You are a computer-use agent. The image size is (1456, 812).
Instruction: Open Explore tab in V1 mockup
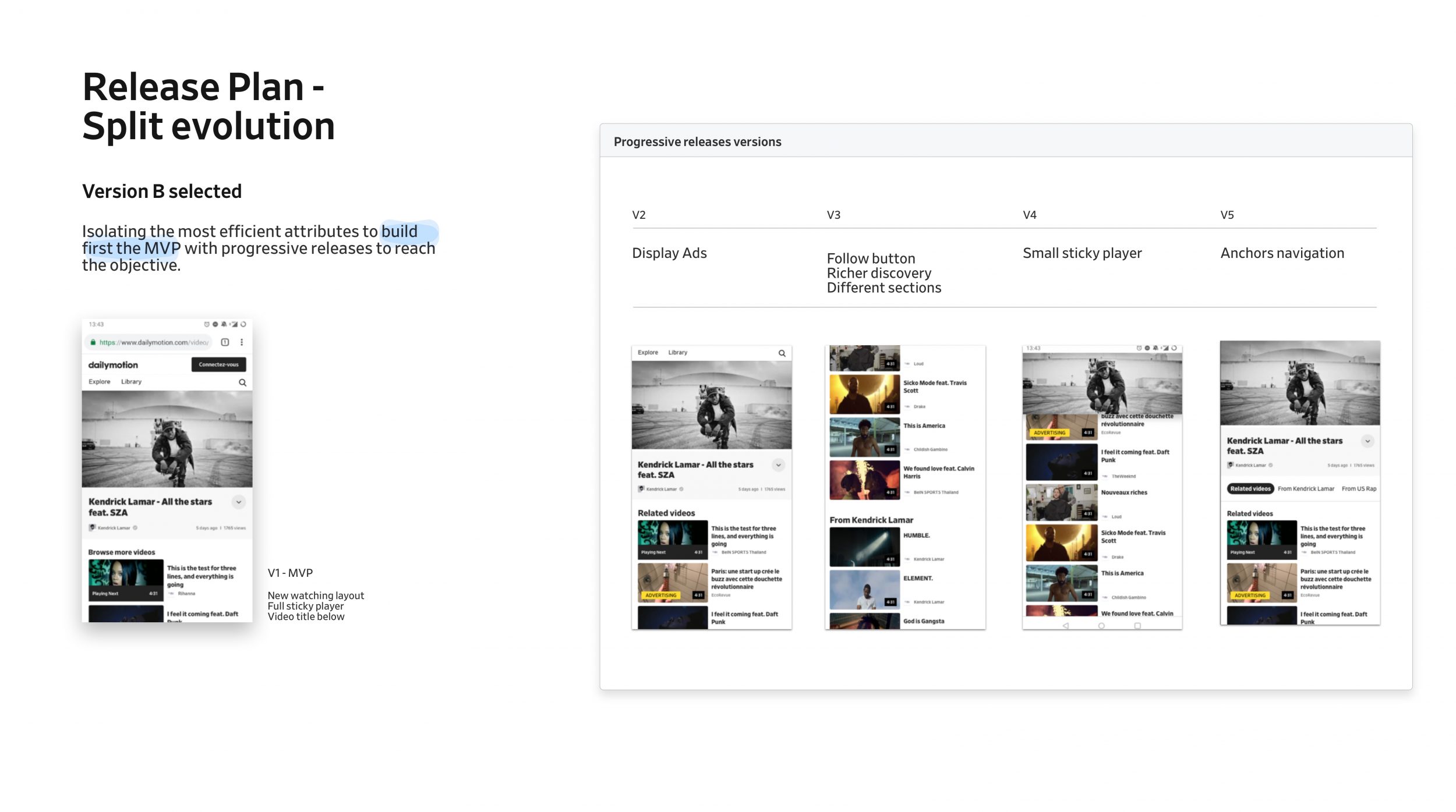click(x=100, y=382)
